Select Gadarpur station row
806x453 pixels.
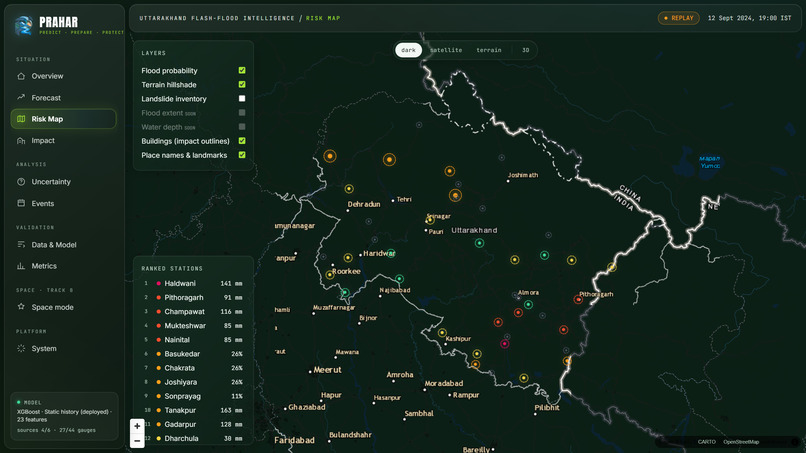pos(193,424)
